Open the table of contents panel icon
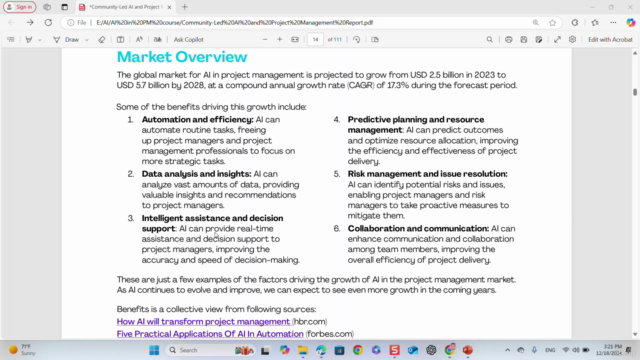Screen dimensions: 640x360 click(11, 40)
